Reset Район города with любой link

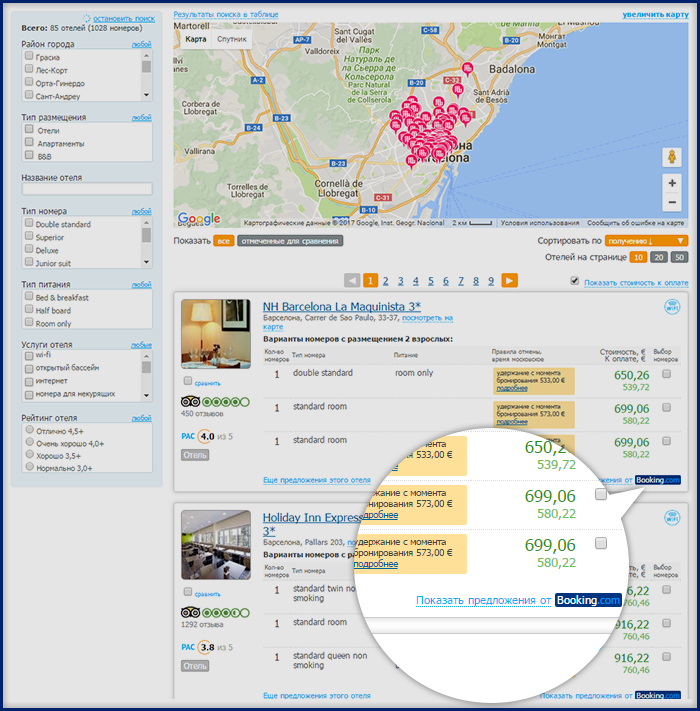pos(141,44)
